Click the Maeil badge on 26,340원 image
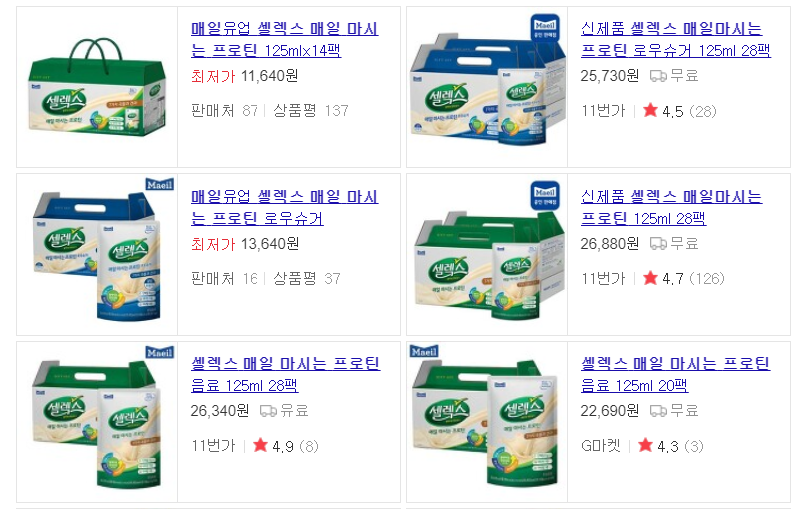Screen dimensions: 799x509 pos(159,352)
